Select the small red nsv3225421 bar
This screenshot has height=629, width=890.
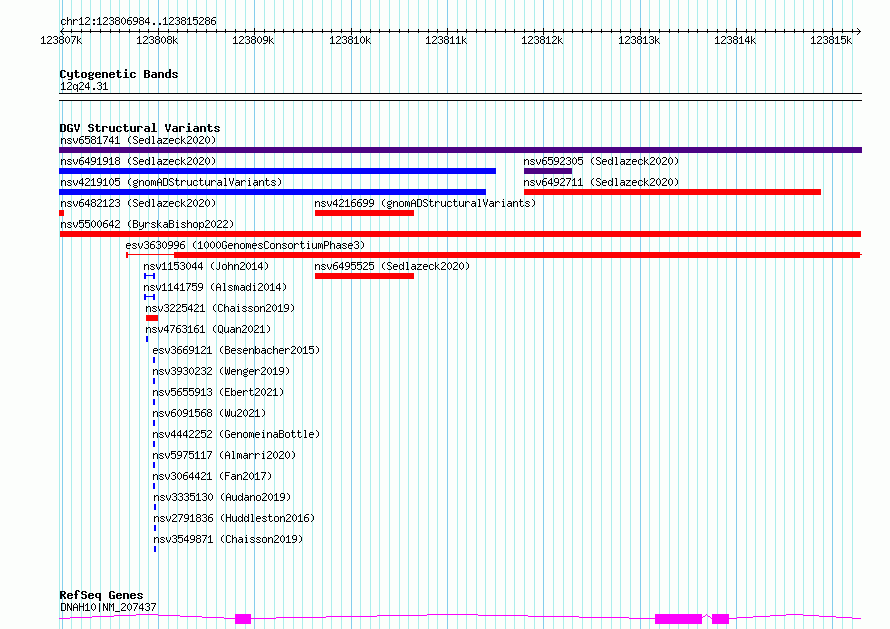pyautogui.click(x=152, y=318)
